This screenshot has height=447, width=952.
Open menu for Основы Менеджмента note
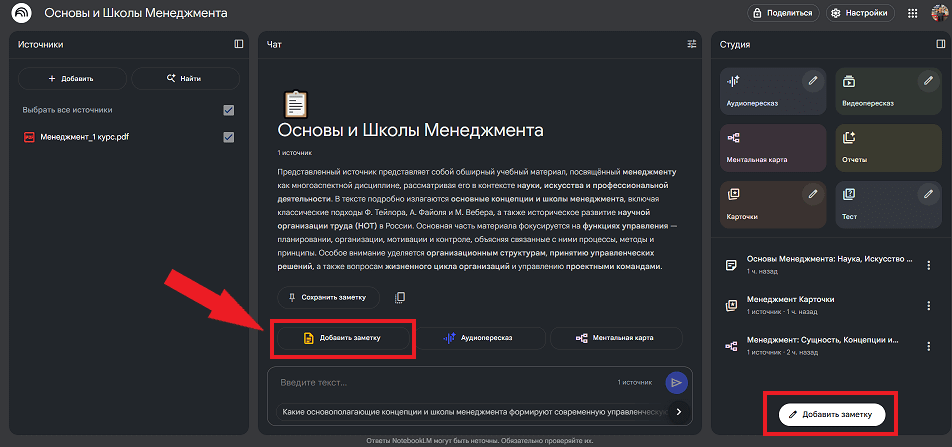928,265
